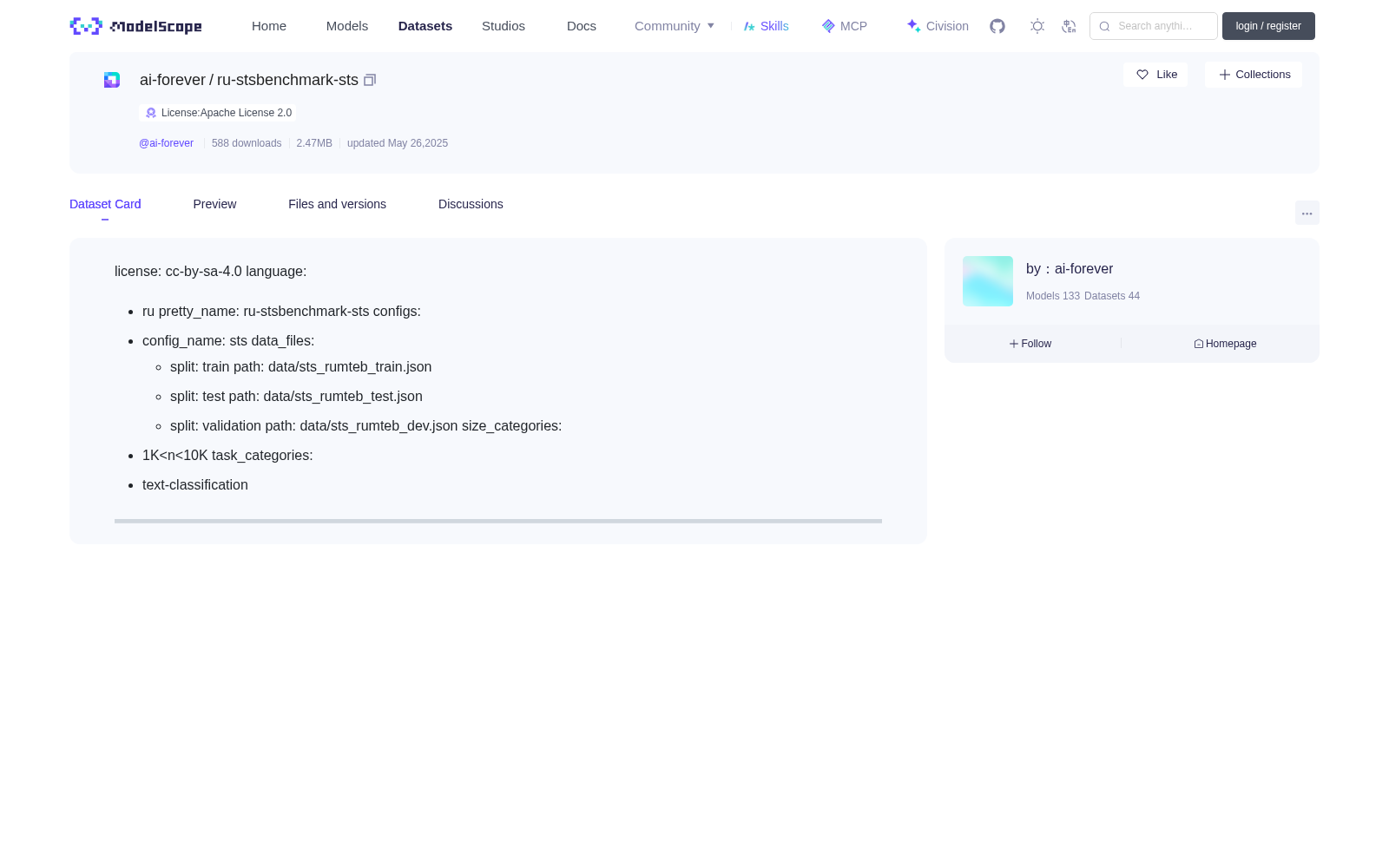This screenshot has width=1389, height=868.
Task: Copy dataset name with the copy icon
Action: [370, 80]
